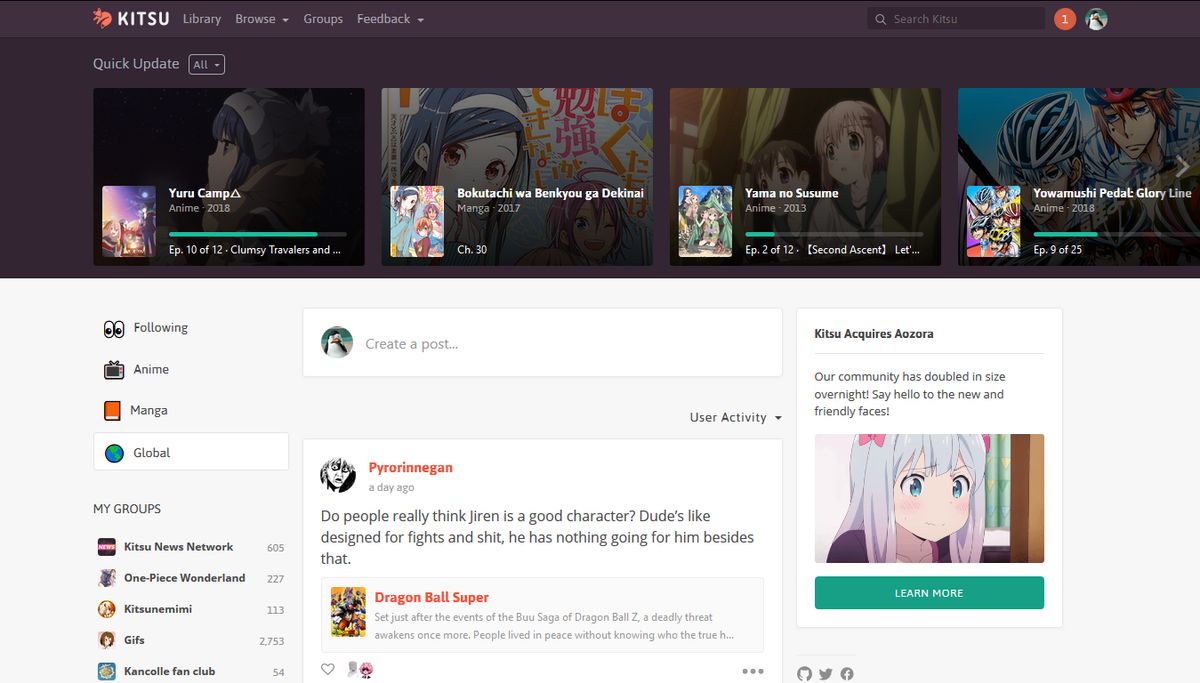This screenshot has height=683, width=1200.
Task: Expand the Quick Update 'All' filter dropdown
Action: (x=206, y=64)
